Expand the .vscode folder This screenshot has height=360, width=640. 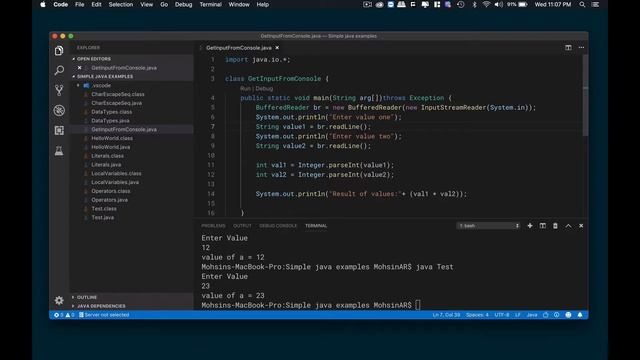pyautogui.click(x=101, y=85)
